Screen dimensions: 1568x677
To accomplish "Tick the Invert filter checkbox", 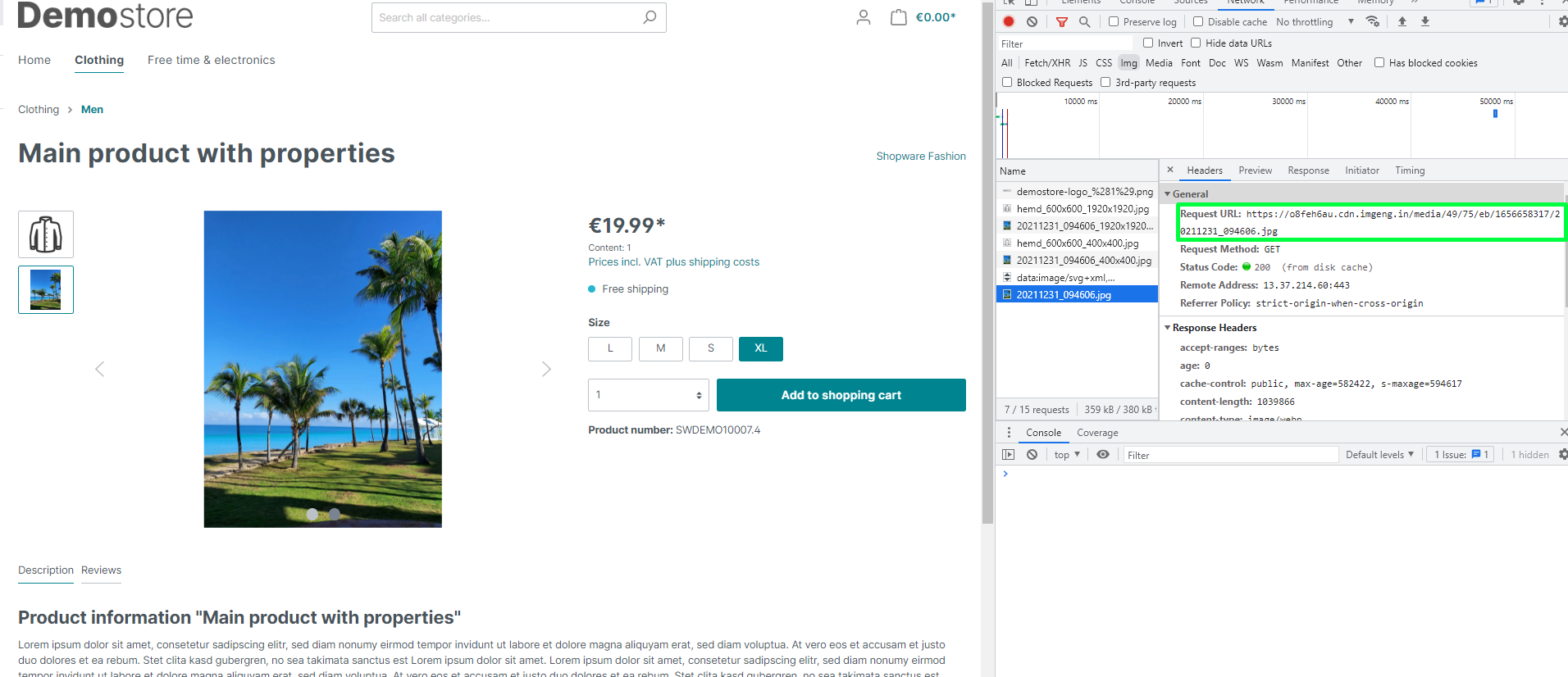I will point(1148,43).
